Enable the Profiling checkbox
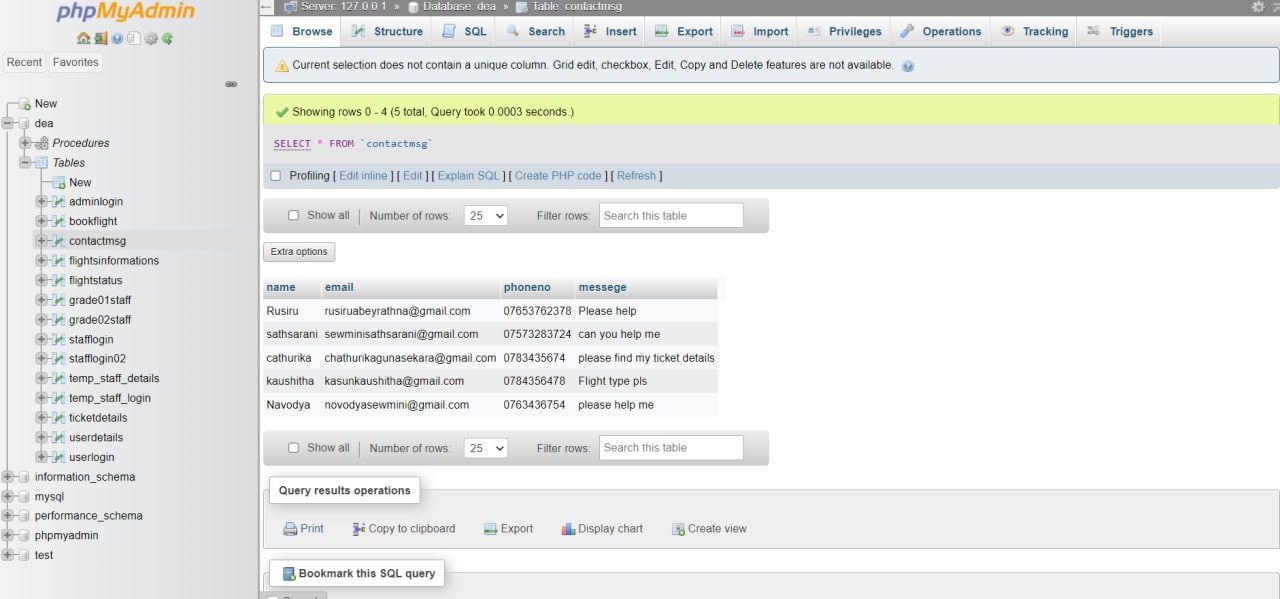 point(276,176)
